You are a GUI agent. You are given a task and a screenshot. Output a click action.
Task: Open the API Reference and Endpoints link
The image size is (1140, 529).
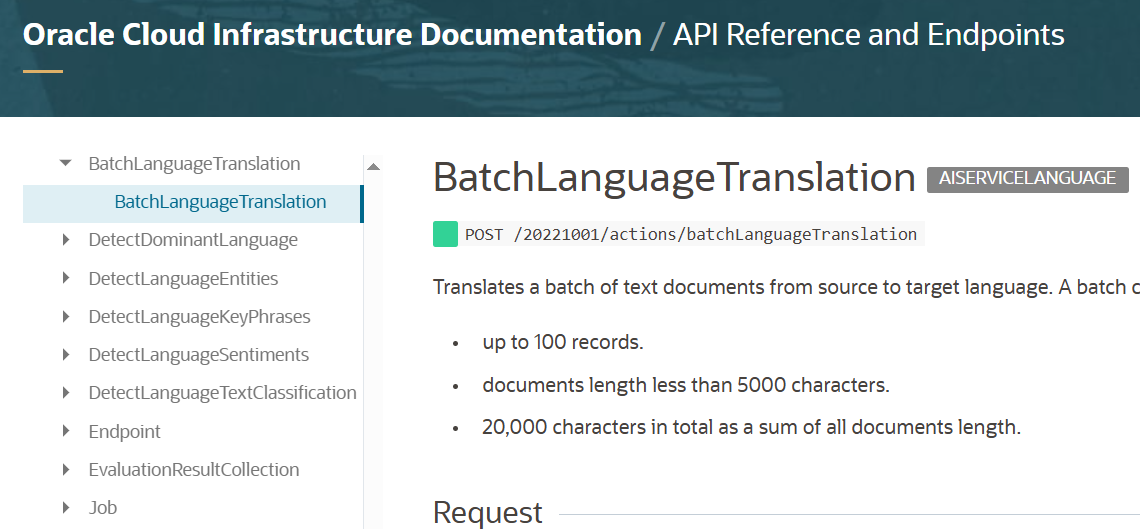pyautogui.click(x=868, y=35)
